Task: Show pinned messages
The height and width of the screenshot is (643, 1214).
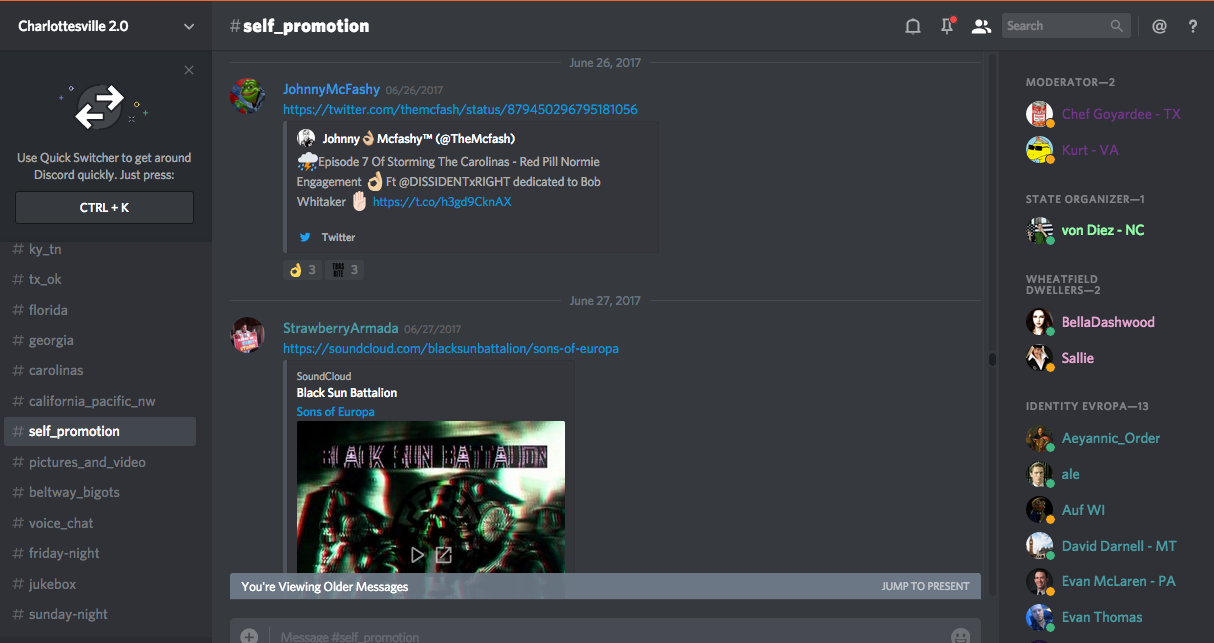Action: click(947, 27)
